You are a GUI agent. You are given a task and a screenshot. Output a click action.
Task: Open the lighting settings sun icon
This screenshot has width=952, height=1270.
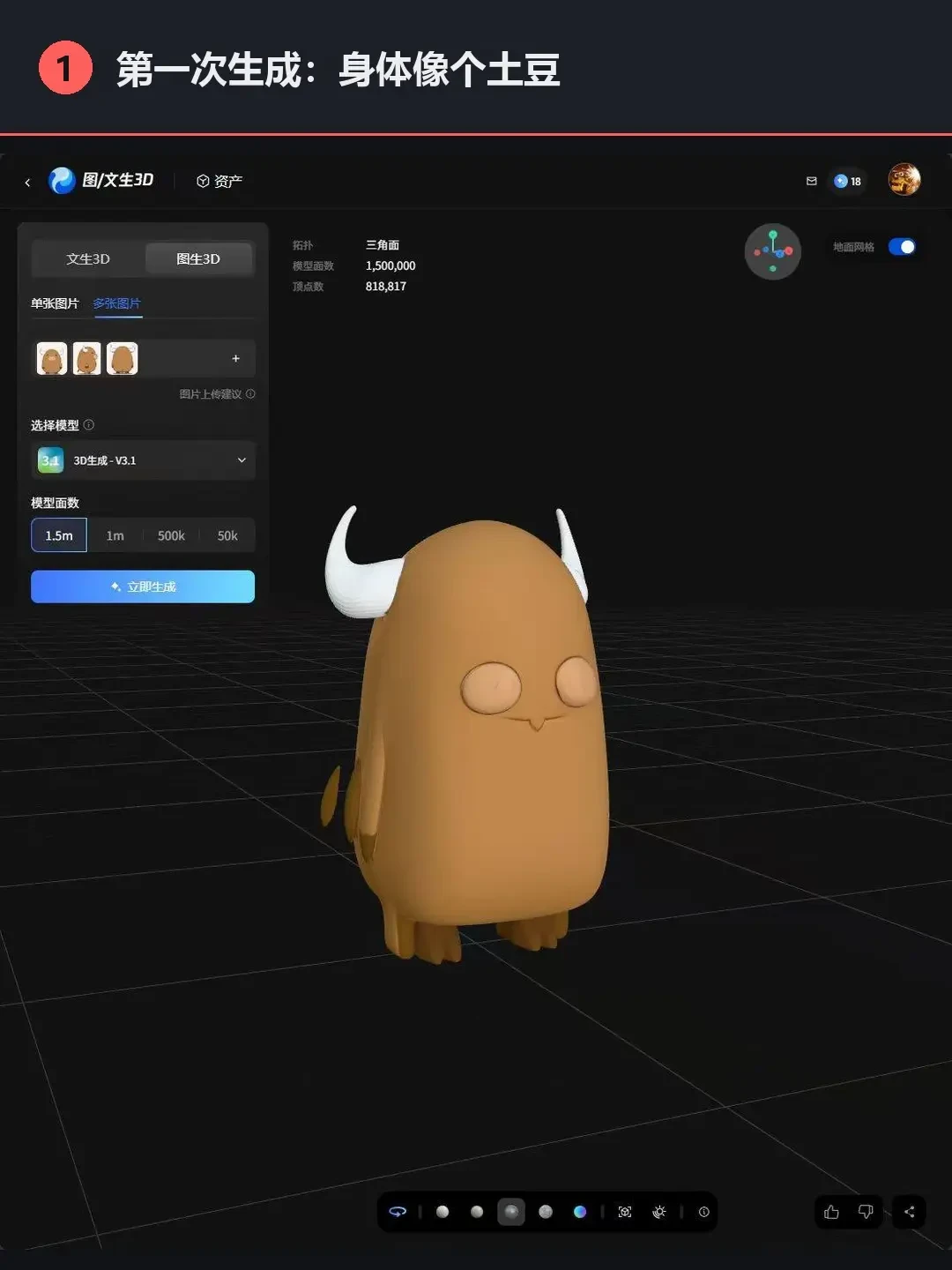[x=659, y=1212]
